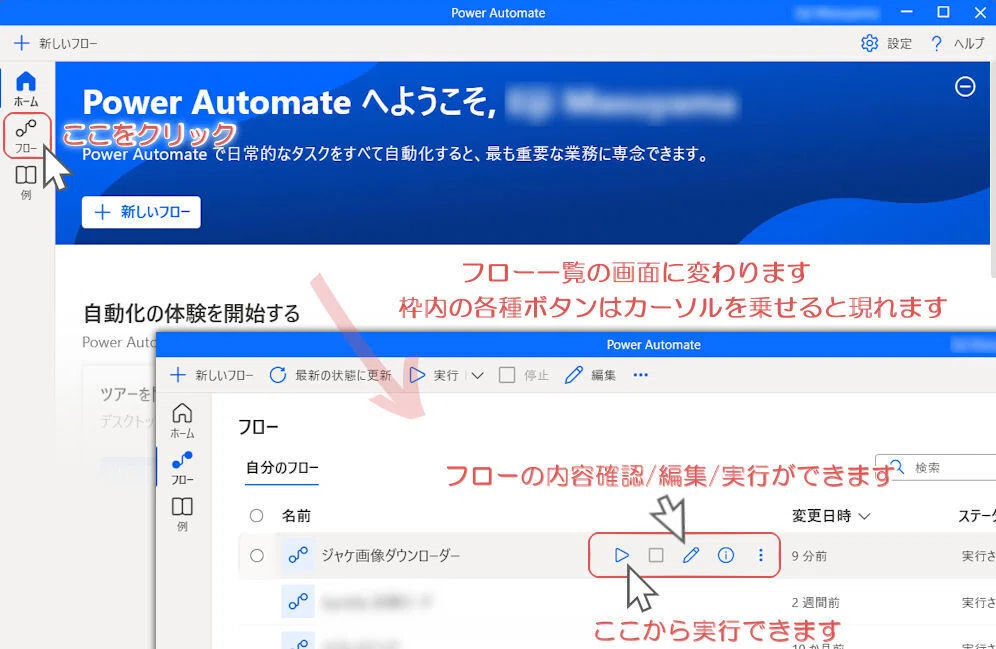Collapse the welcome banner with minus icon
996x649 pixels.
pos(965,86)
